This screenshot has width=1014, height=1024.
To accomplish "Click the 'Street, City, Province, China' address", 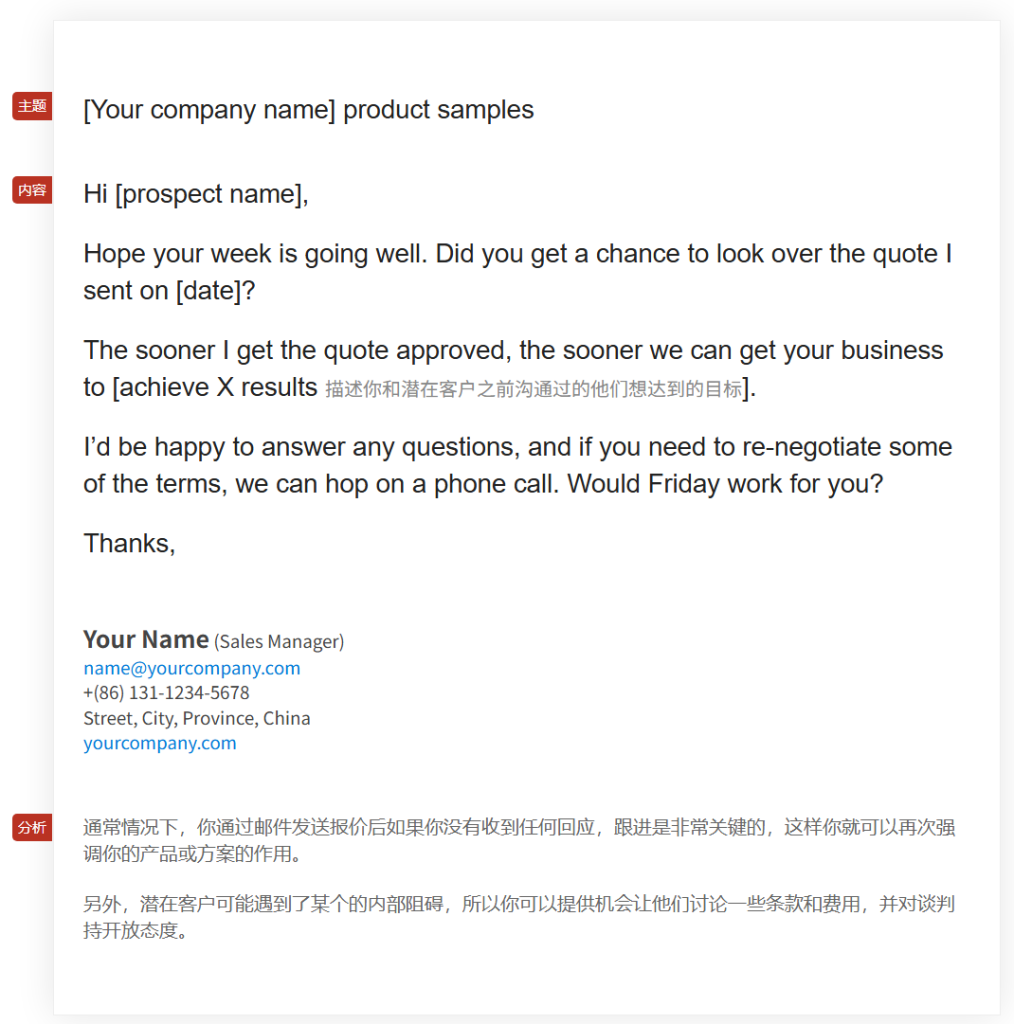I will point(197,718).
